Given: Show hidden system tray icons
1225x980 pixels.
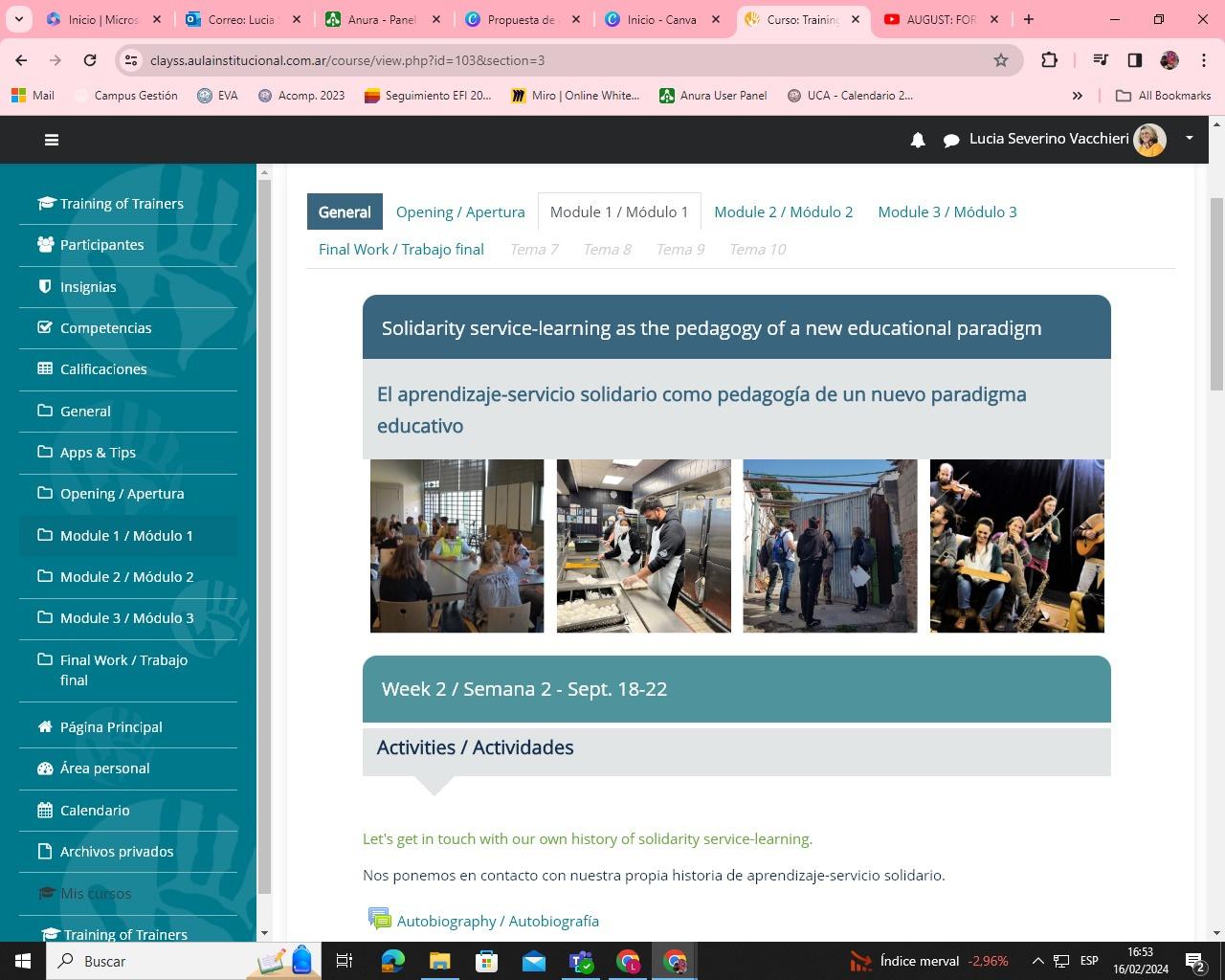Looking at the screenshot, I should (1037, 961).
